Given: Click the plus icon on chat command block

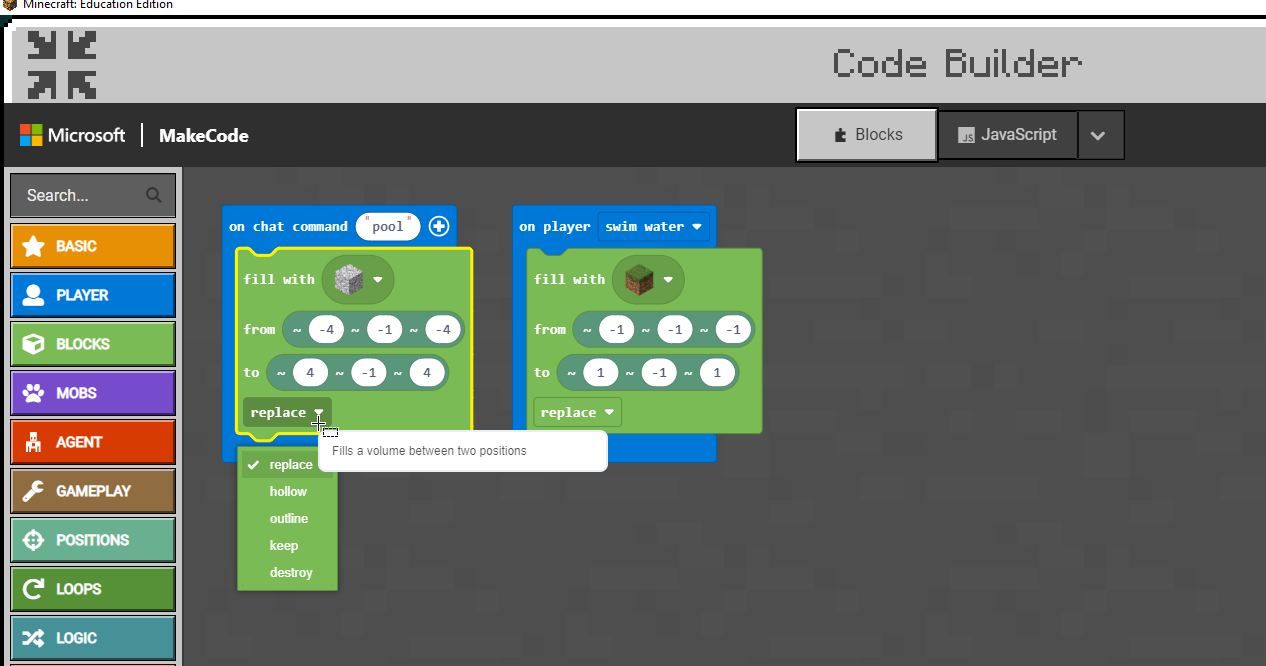Looking at the screenshot, I should pos(439,226).
